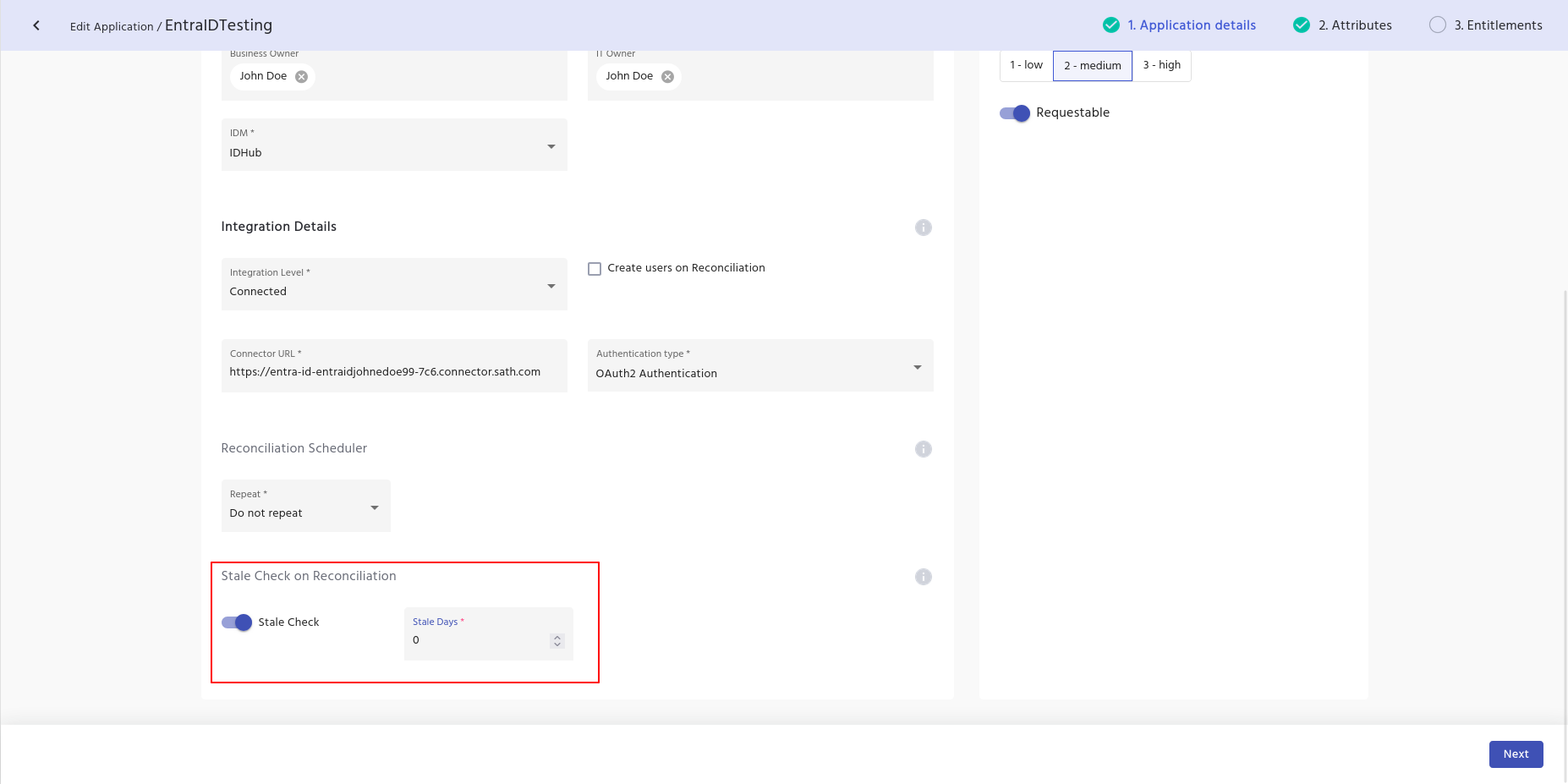Go to the 3. Entitlements step
1568x784 pixels.
coord(1497,25)
